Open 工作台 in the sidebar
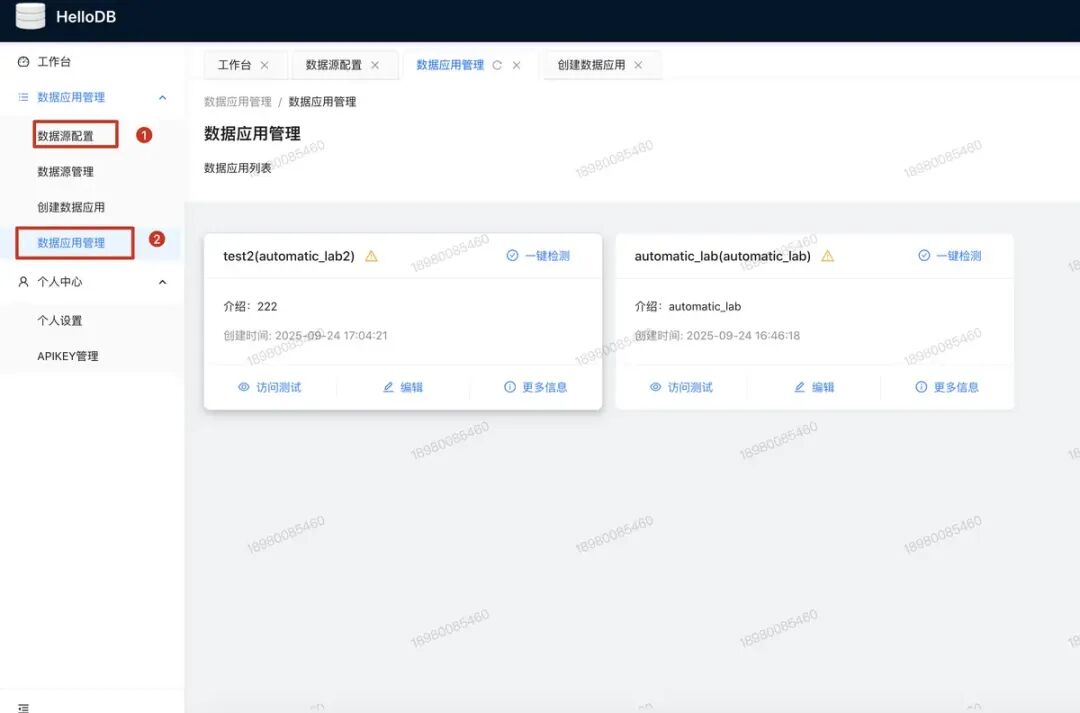Viewport: 1080px width, 713px height. (54, 62)
